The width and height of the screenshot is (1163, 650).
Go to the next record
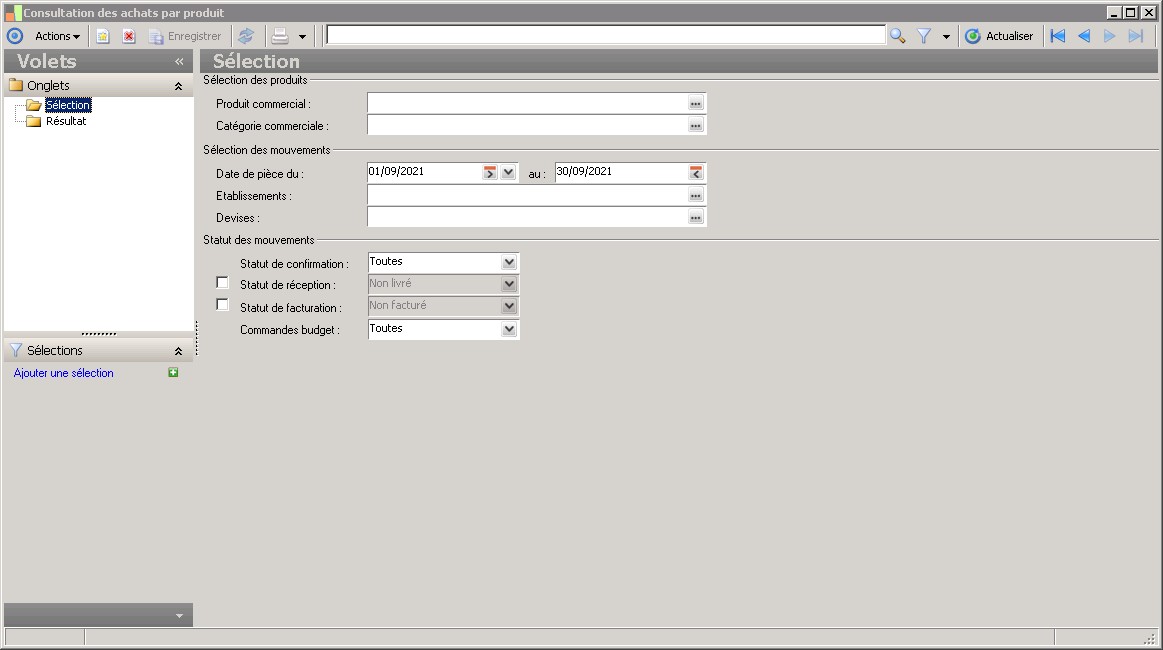pyautogui.click(x=1110, y=36)
